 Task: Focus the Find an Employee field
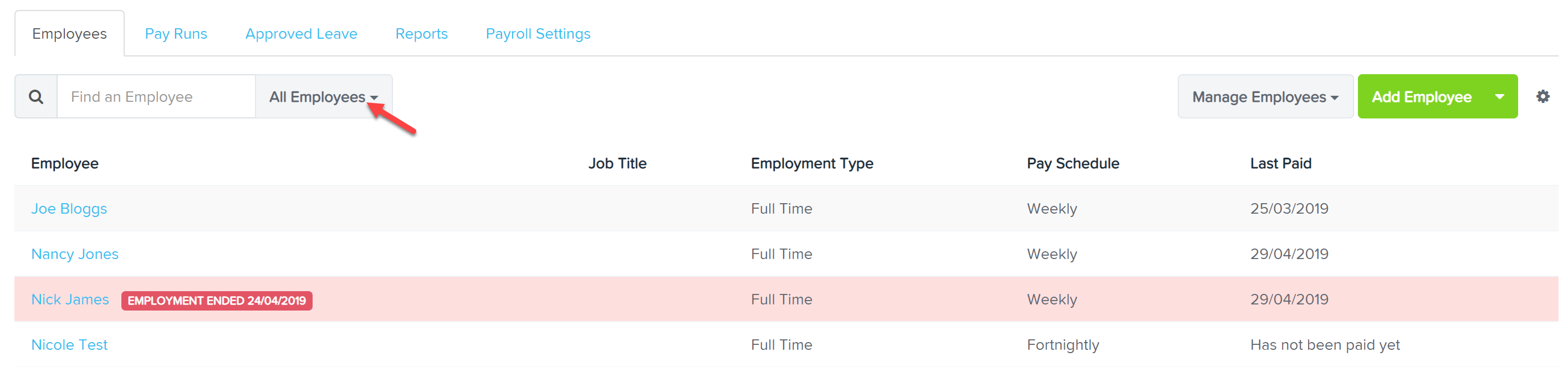(156, 97)
